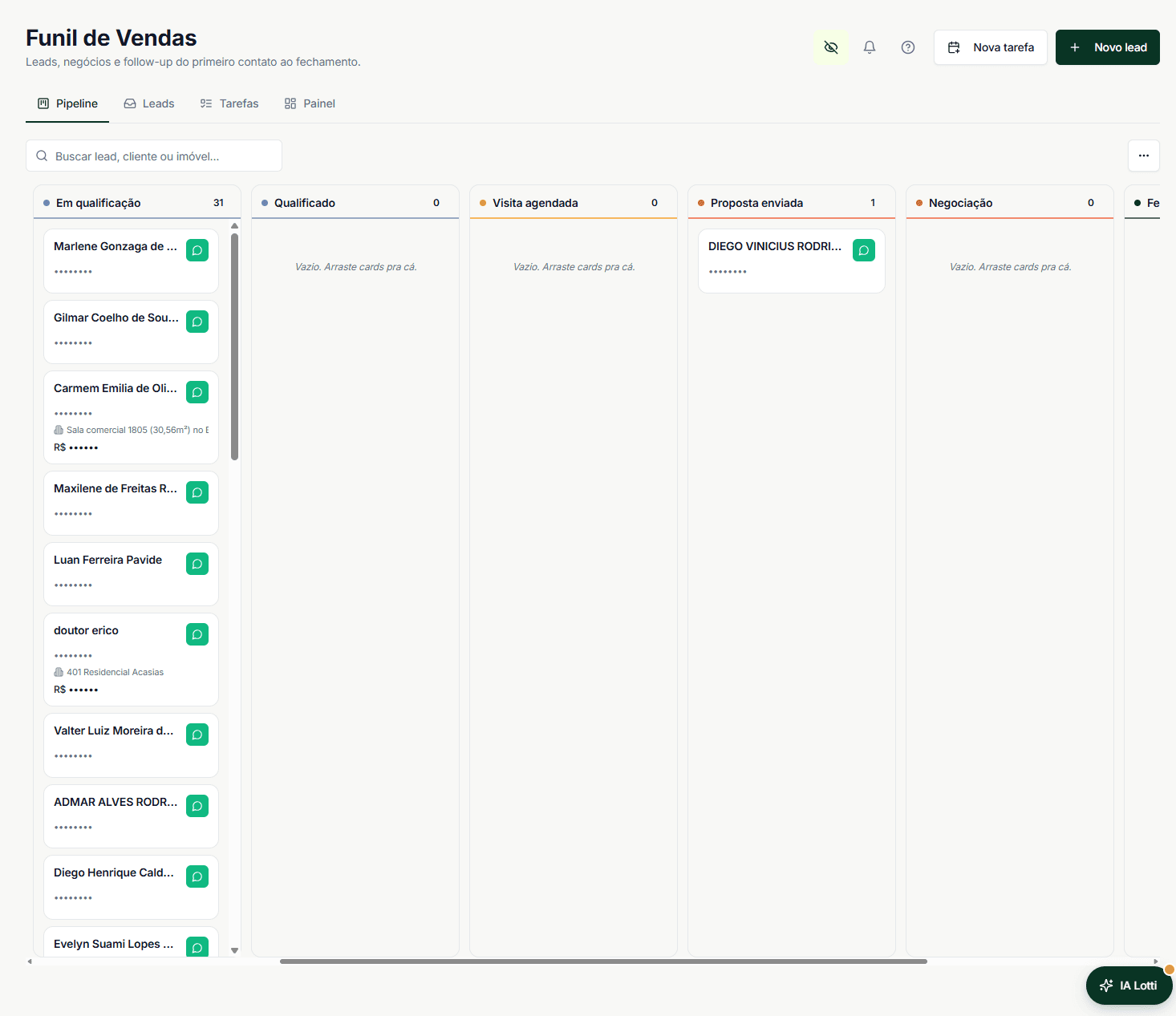Open the IA Lotti assistant
The height and width of the screenshot is (1016, 1176).
pos(1129,986)
